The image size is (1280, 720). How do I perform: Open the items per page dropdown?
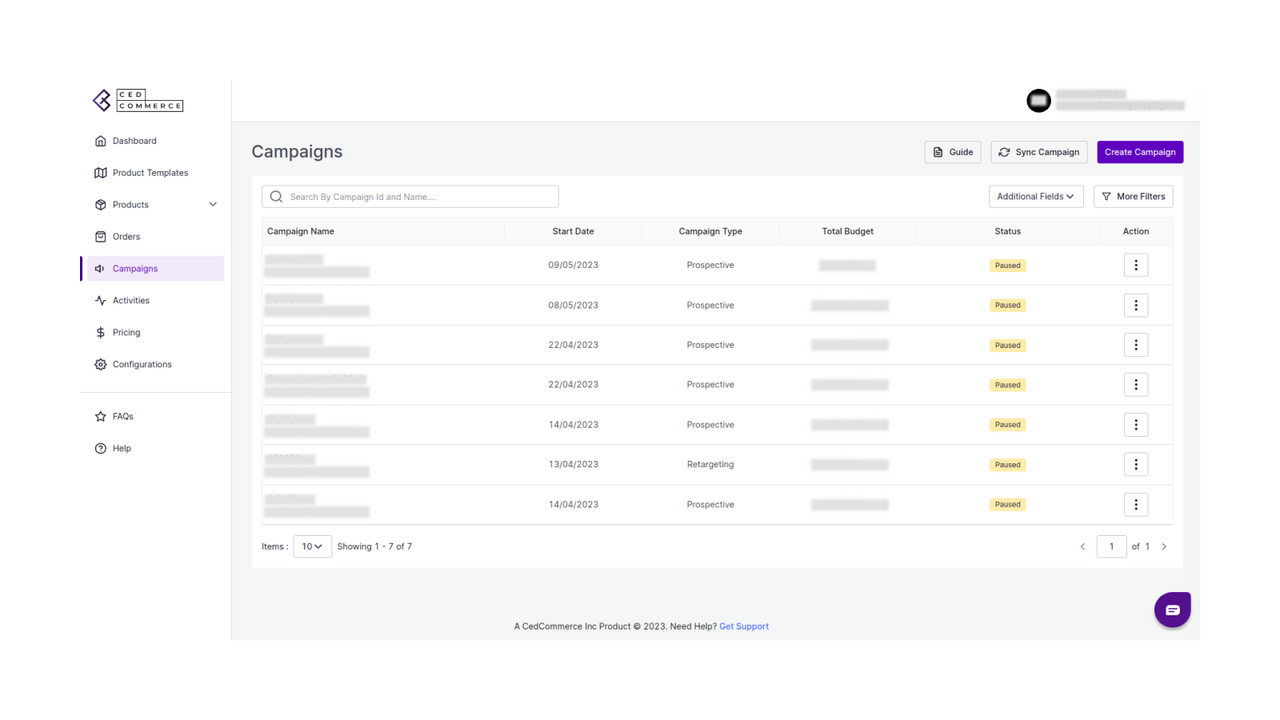coord(312,546)
